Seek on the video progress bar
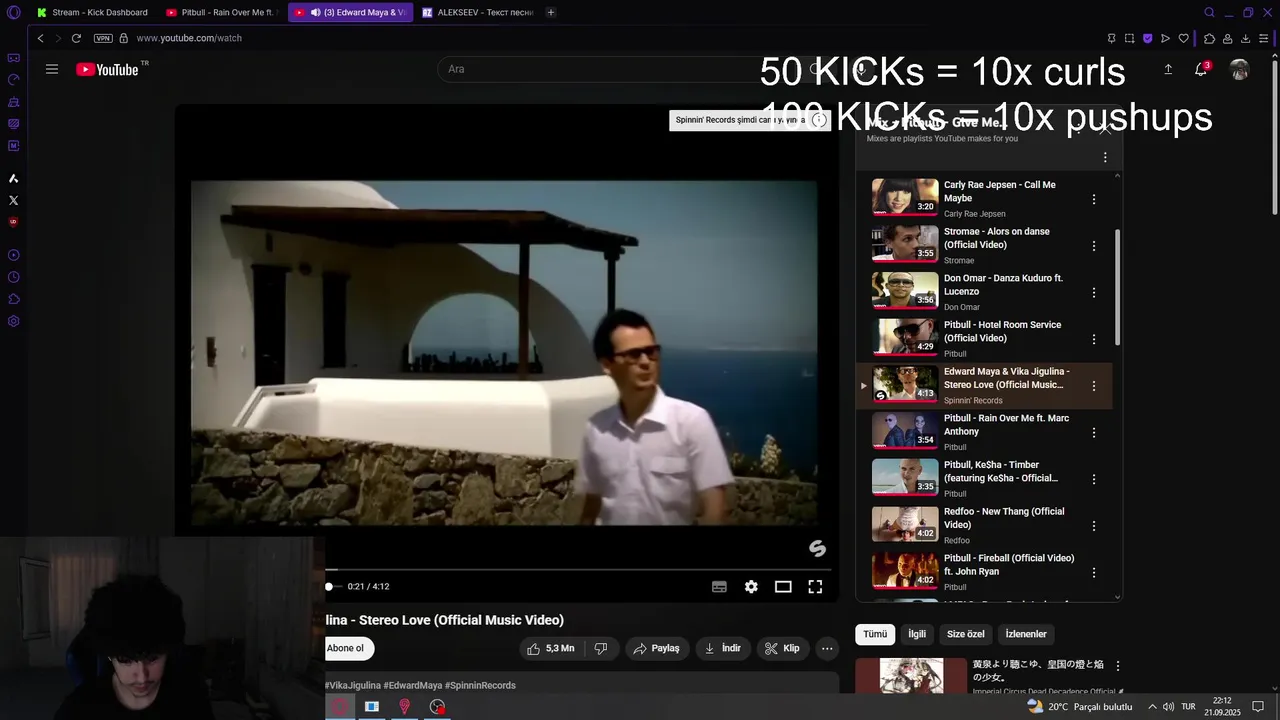The height and width of the screenshot is (720, 1280). pos(580,569)
